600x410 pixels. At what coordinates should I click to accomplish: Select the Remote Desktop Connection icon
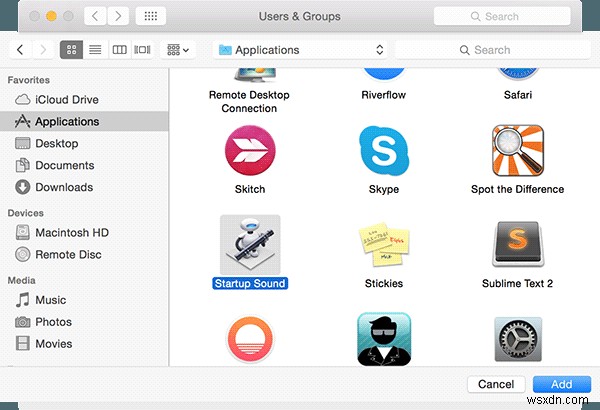[255, 75]
